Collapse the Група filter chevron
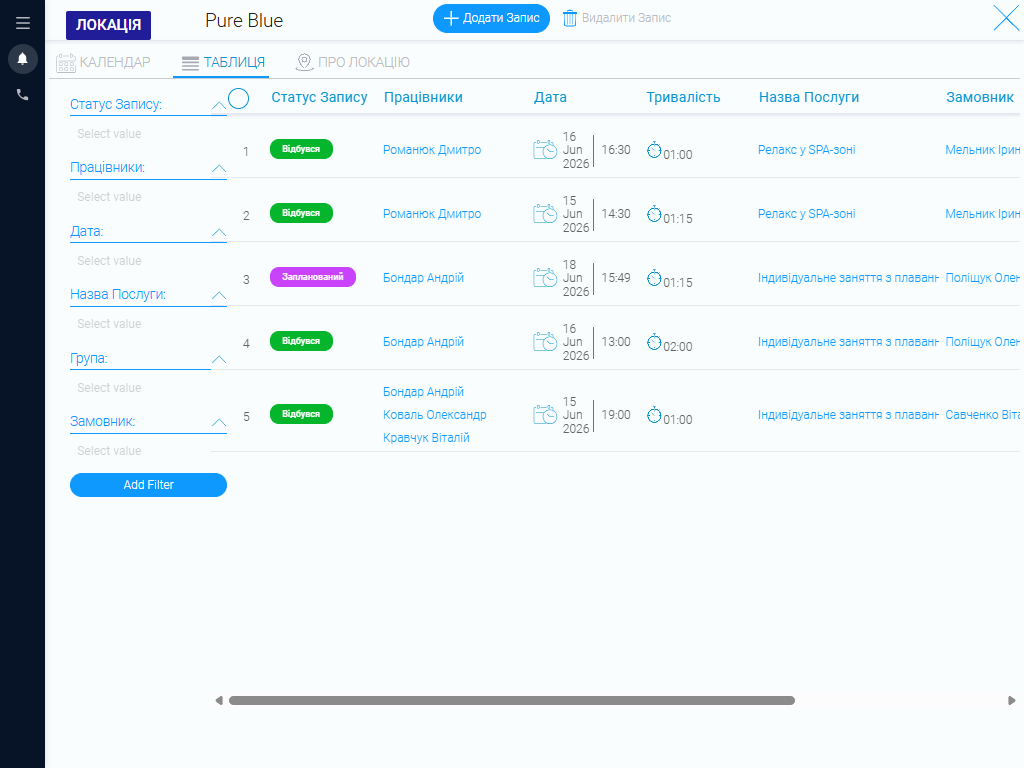1024x768 pixels. click(219, 360)
